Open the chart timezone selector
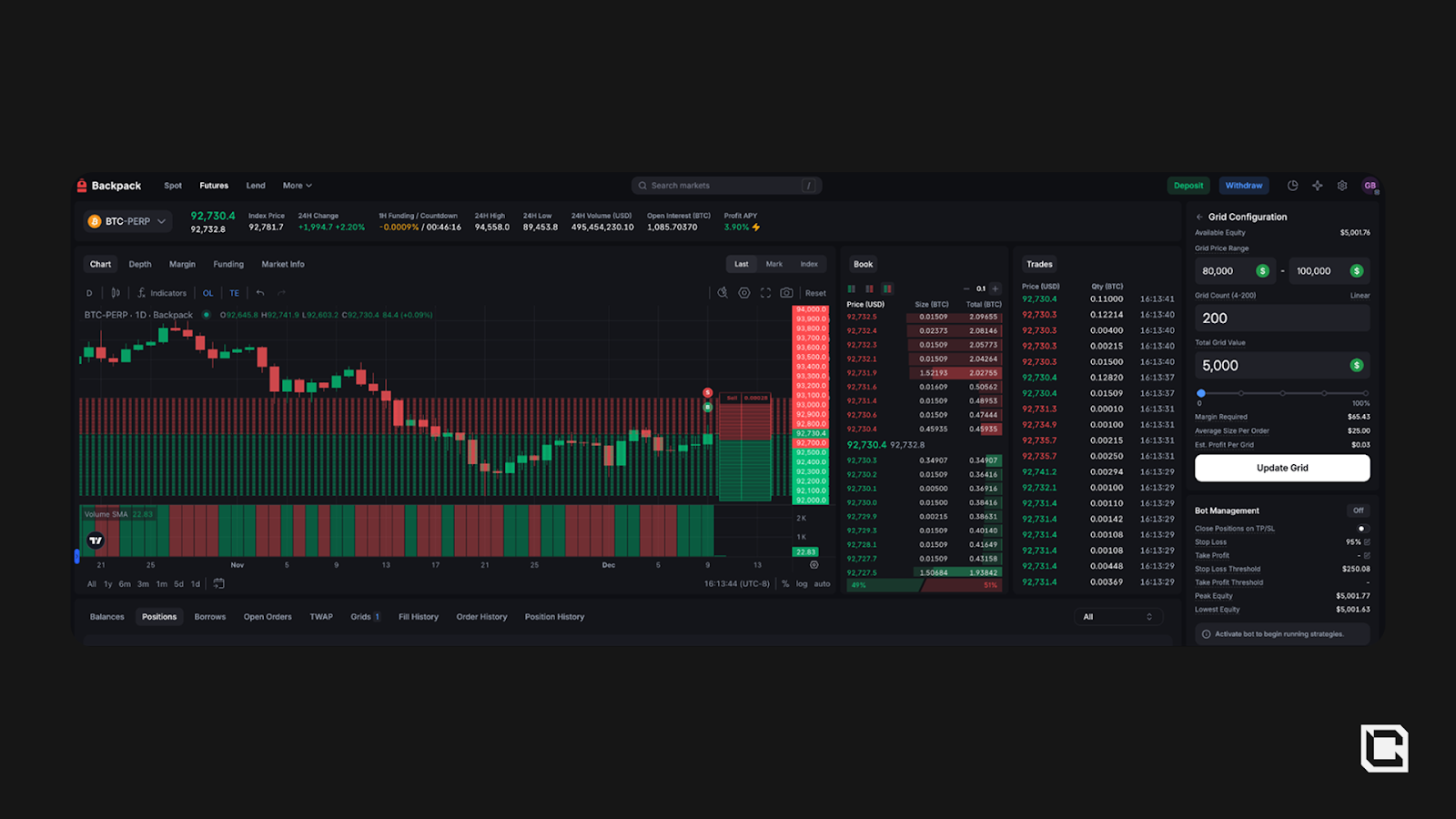The image size is (1456, 819). (737, 584)
